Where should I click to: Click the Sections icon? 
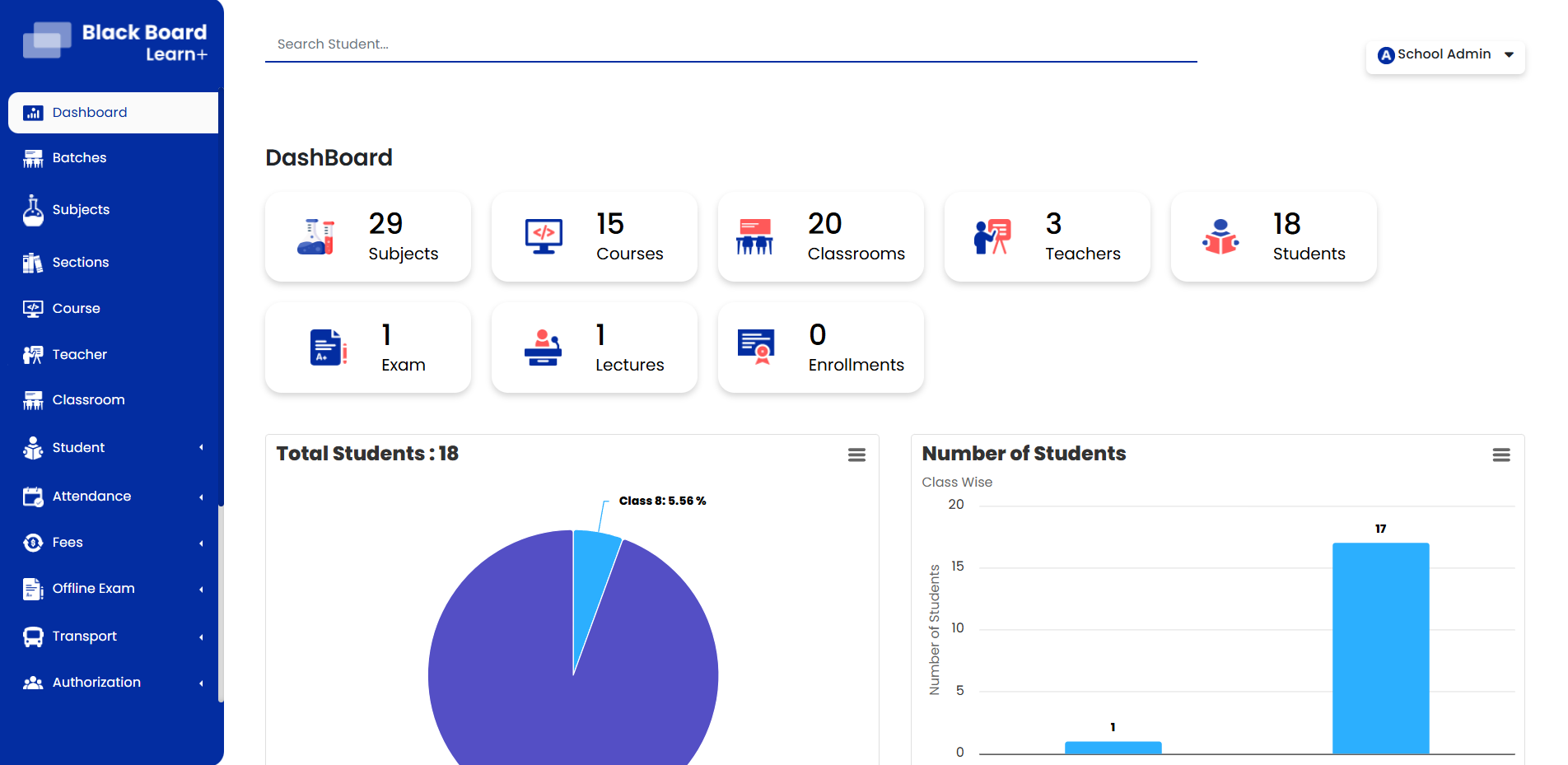(33, 262)
